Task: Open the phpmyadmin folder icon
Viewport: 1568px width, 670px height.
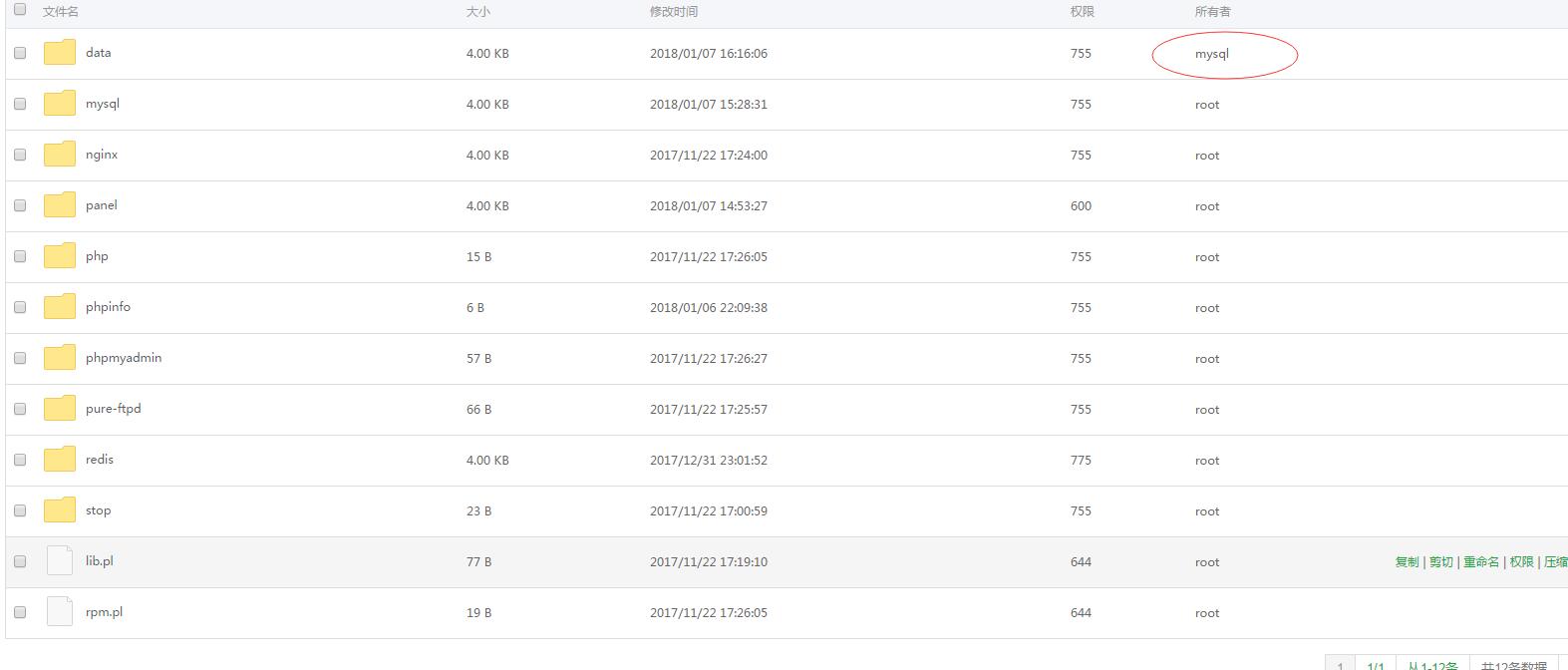Action: (60, 358)
